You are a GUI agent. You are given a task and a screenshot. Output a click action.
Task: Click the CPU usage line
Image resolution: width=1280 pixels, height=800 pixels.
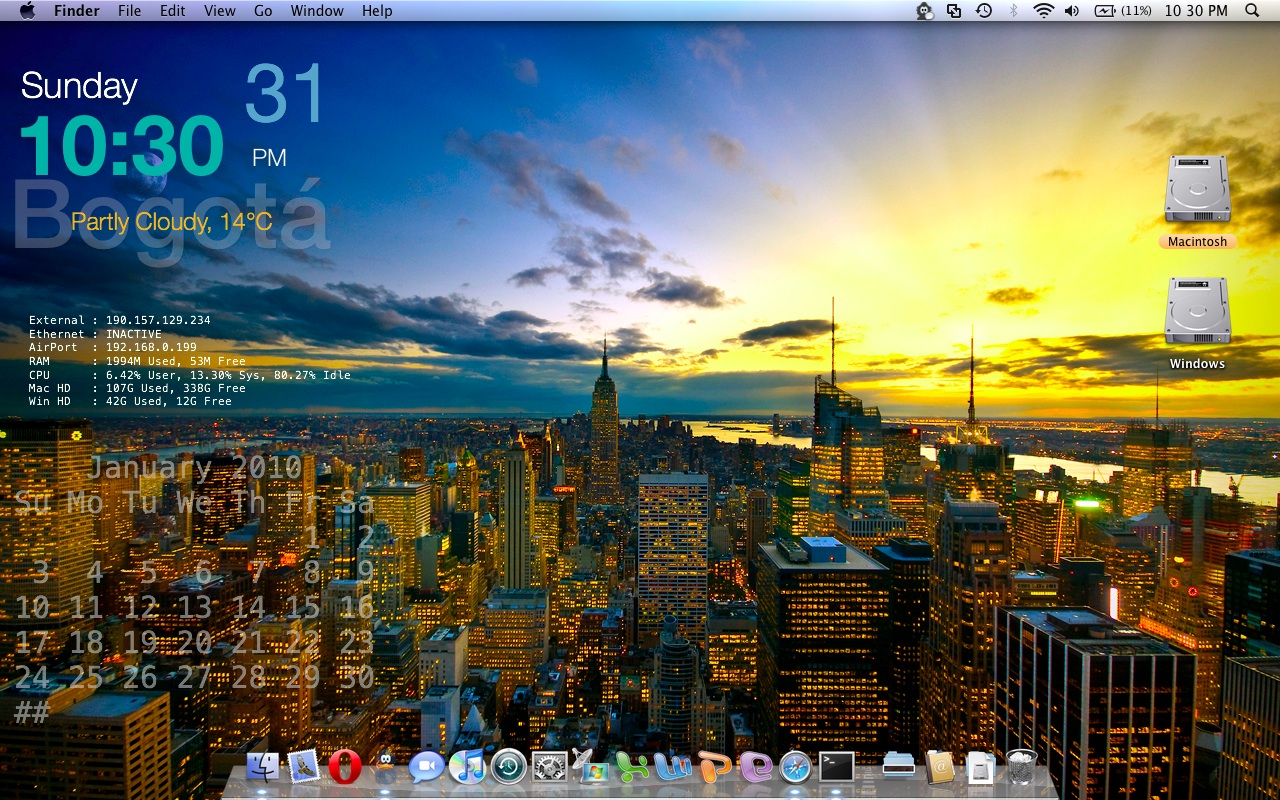tap(190, 374)
